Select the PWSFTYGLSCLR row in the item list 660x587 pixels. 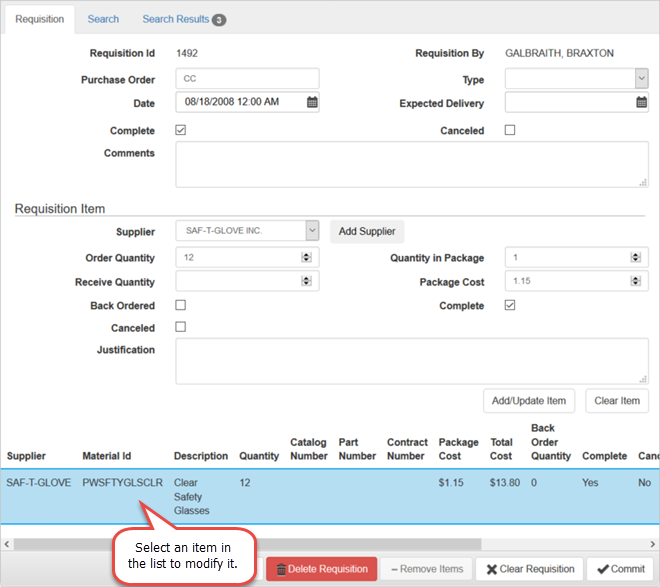[x=122, y=483]
